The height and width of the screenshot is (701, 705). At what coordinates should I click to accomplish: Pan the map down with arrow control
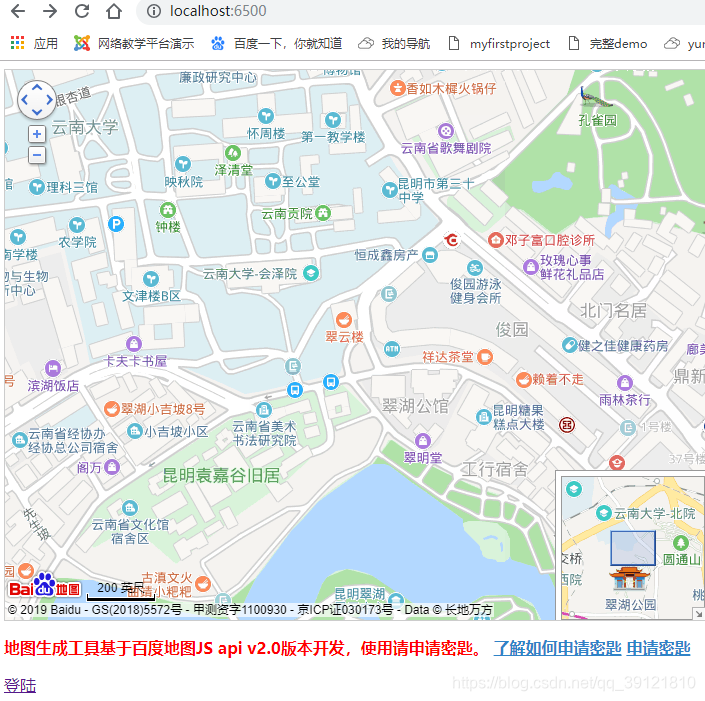coord(37,112)
